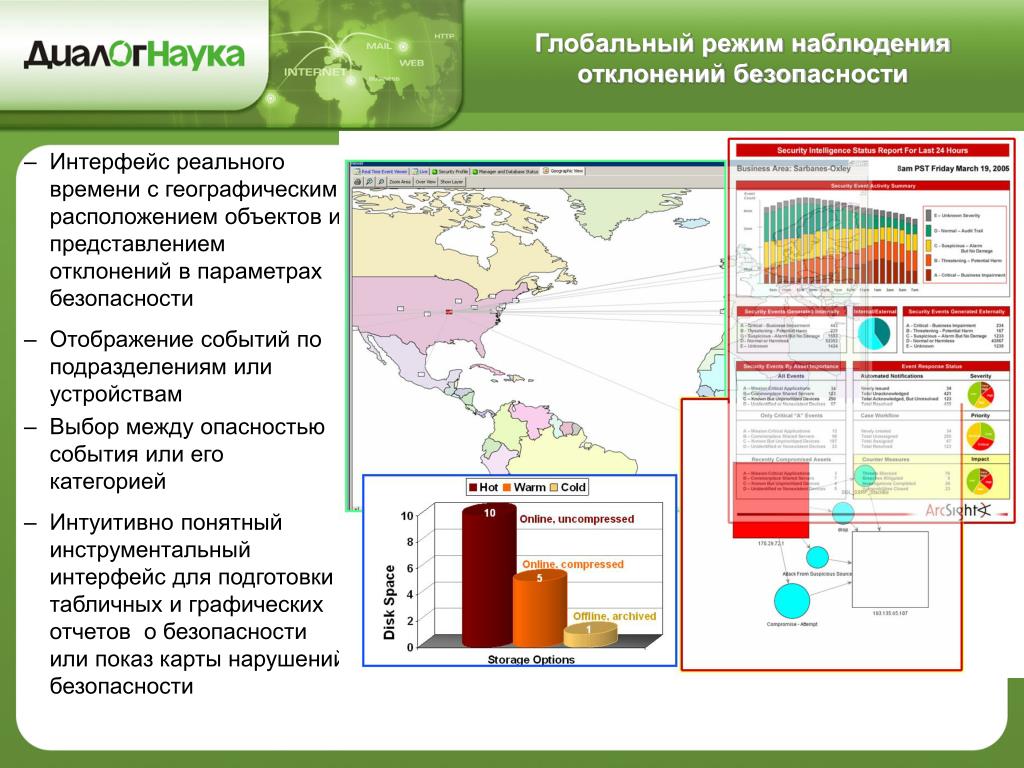Select the Geographic View tab
1024x768 pixels.
point(564,170)
